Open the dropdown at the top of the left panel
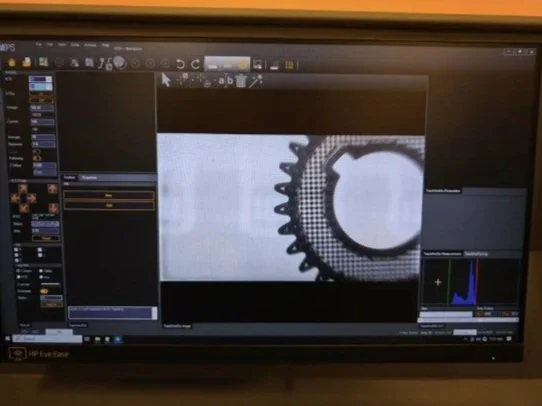Screen dimensions: 542x406 (40, 79)
